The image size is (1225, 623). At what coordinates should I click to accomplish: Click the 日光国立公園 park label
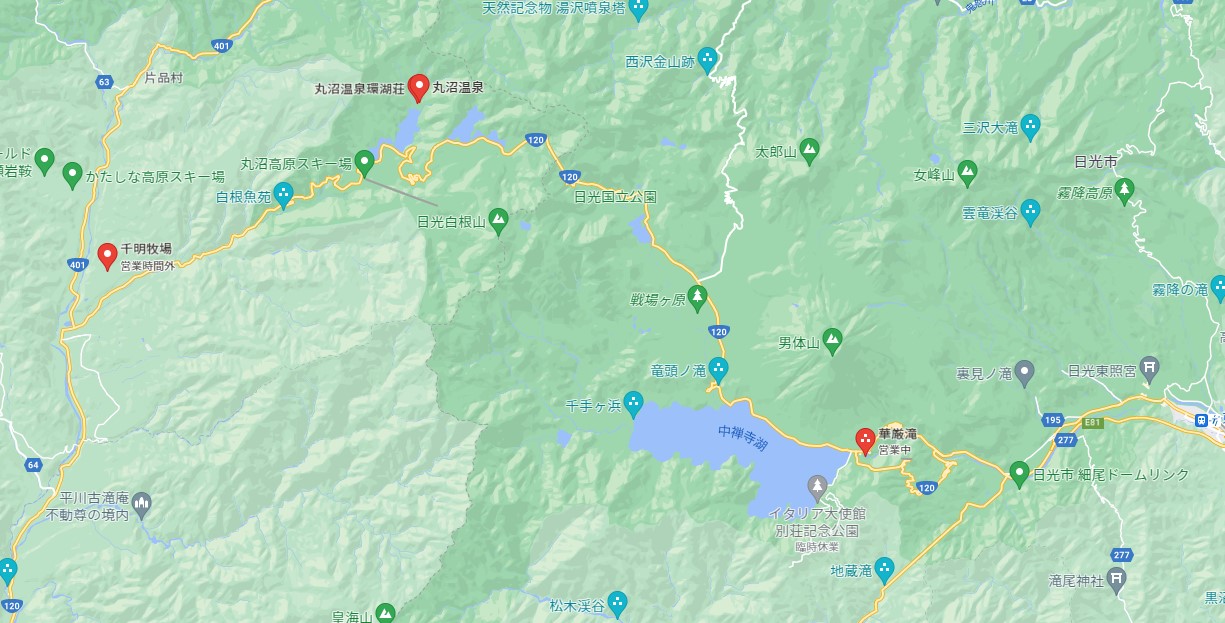click(615, 197)
